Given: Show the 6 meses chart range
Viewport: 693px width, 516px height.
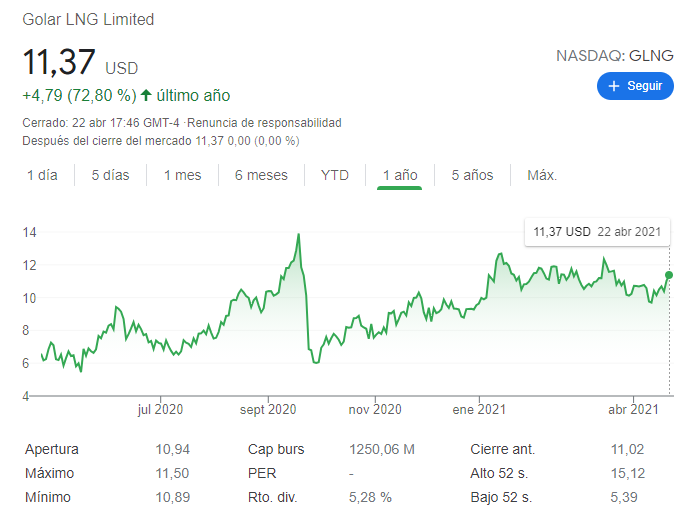Looking at the screenshot, I should 261,175.
